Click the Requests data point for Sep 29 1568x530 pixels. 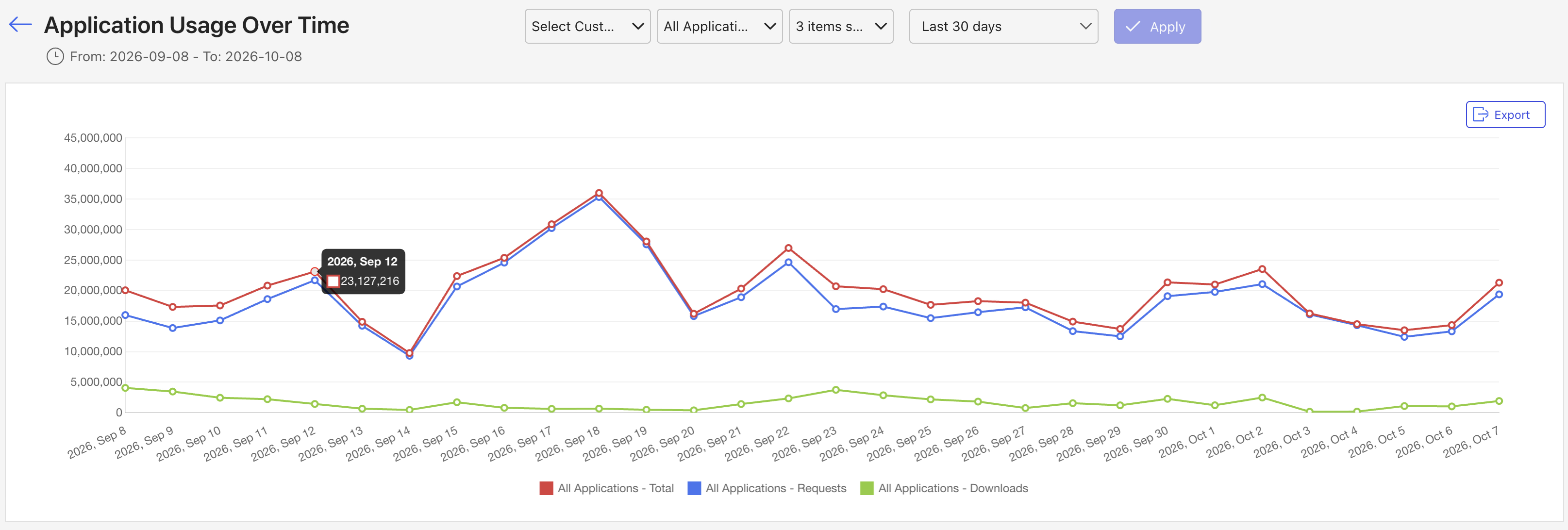[x=1120, y=336]
